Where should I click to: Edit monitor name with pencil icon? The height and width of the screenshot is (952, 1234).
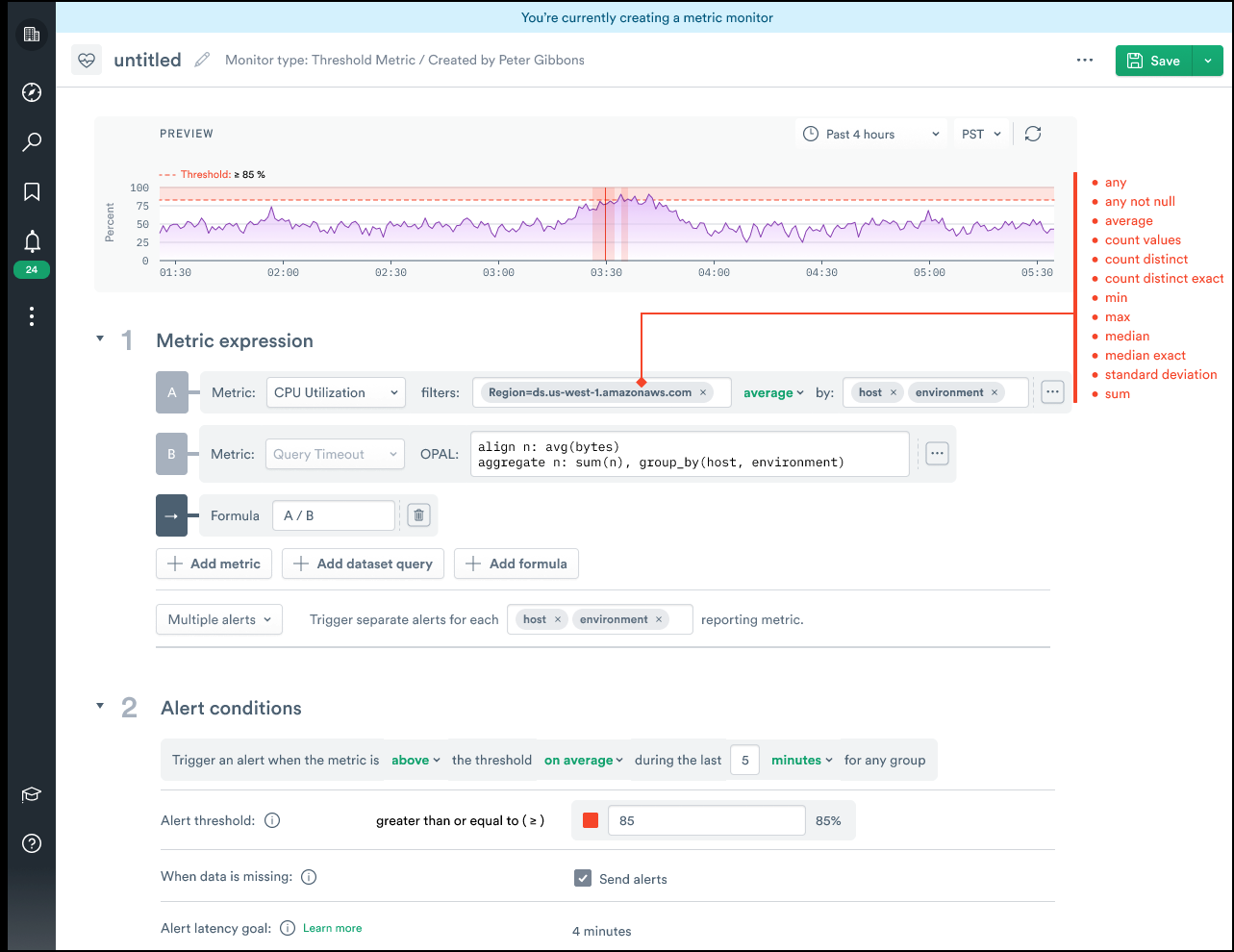202,60
